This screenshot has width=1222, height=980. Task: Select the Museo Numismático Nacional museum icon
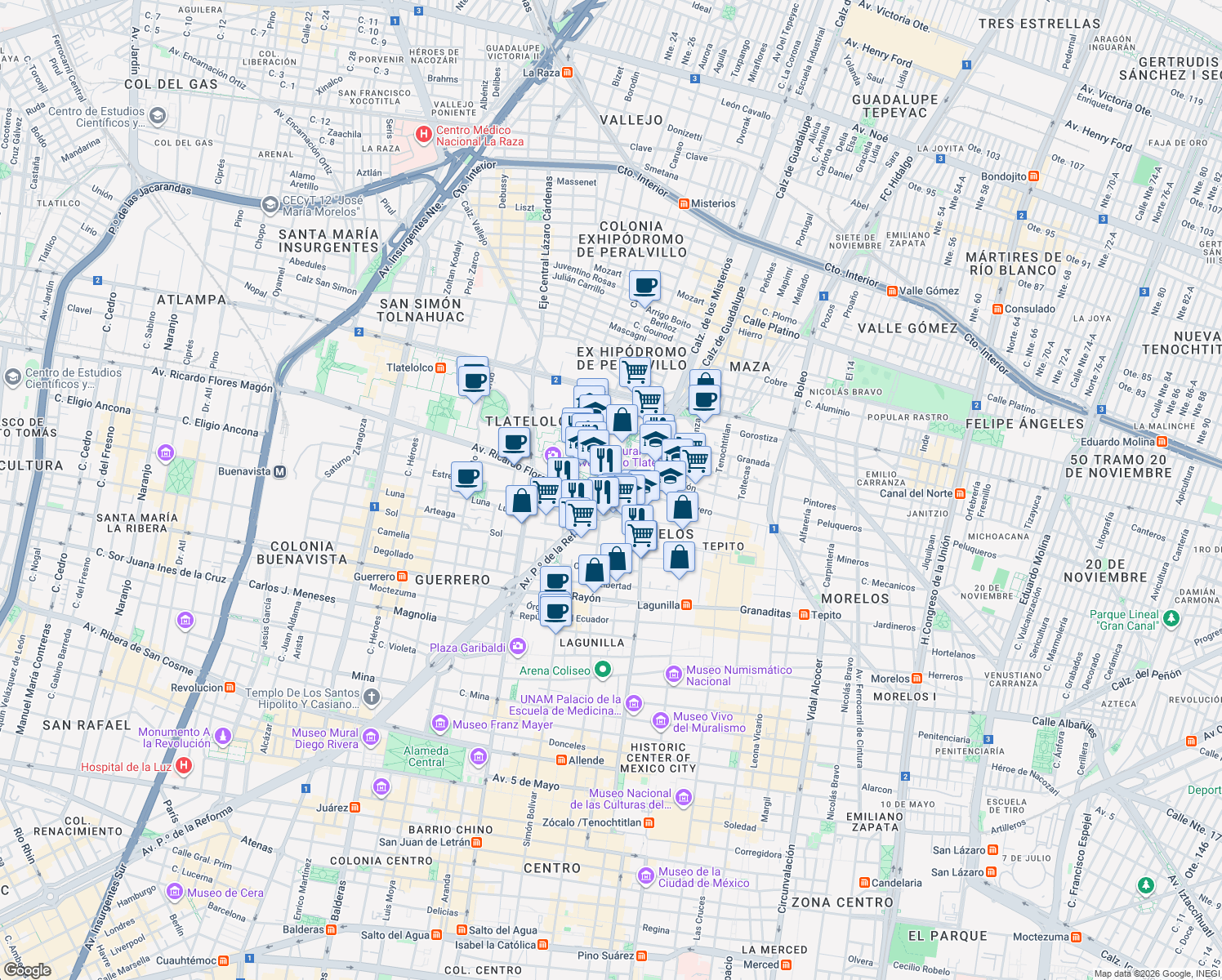pos(676,674)
